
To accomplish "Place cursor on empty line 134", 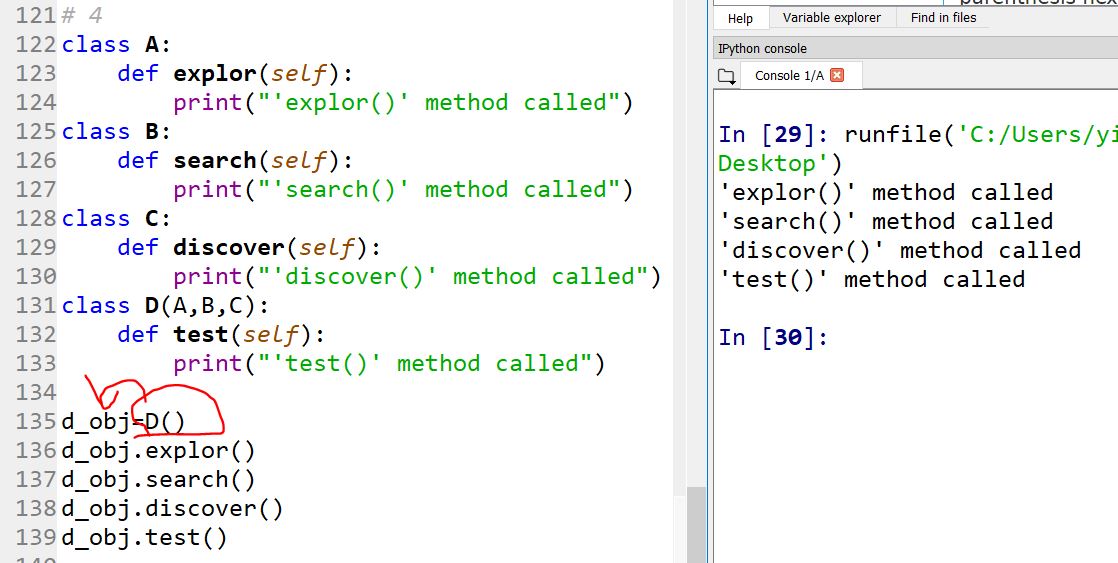I will point(200,392).
